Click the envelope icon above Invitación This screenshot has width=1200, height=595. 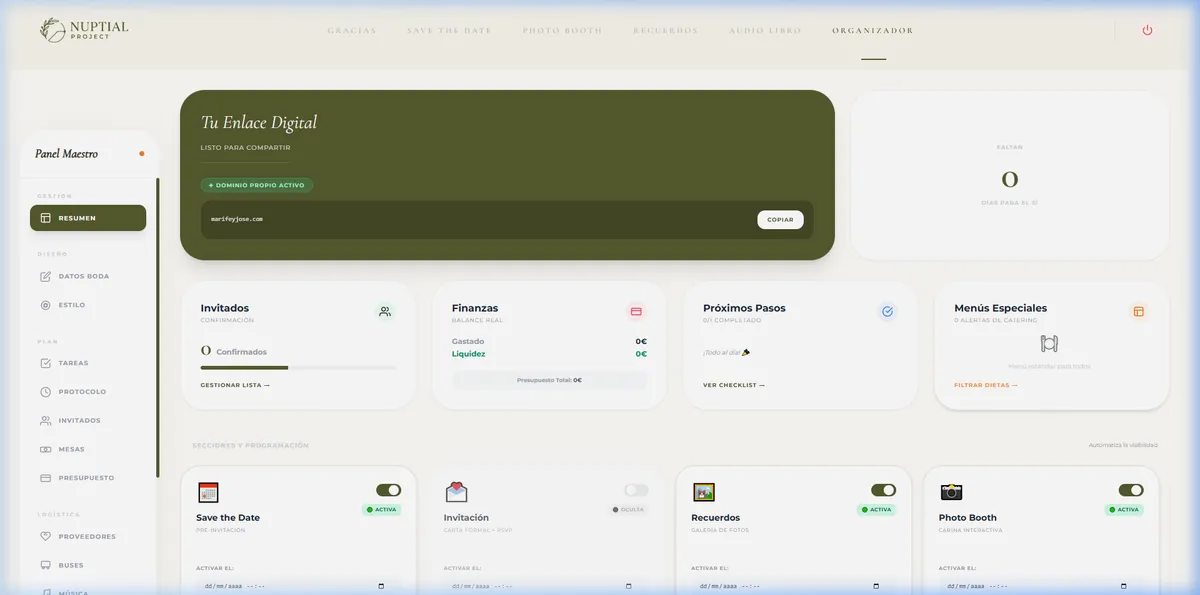[x=456, y=492]
